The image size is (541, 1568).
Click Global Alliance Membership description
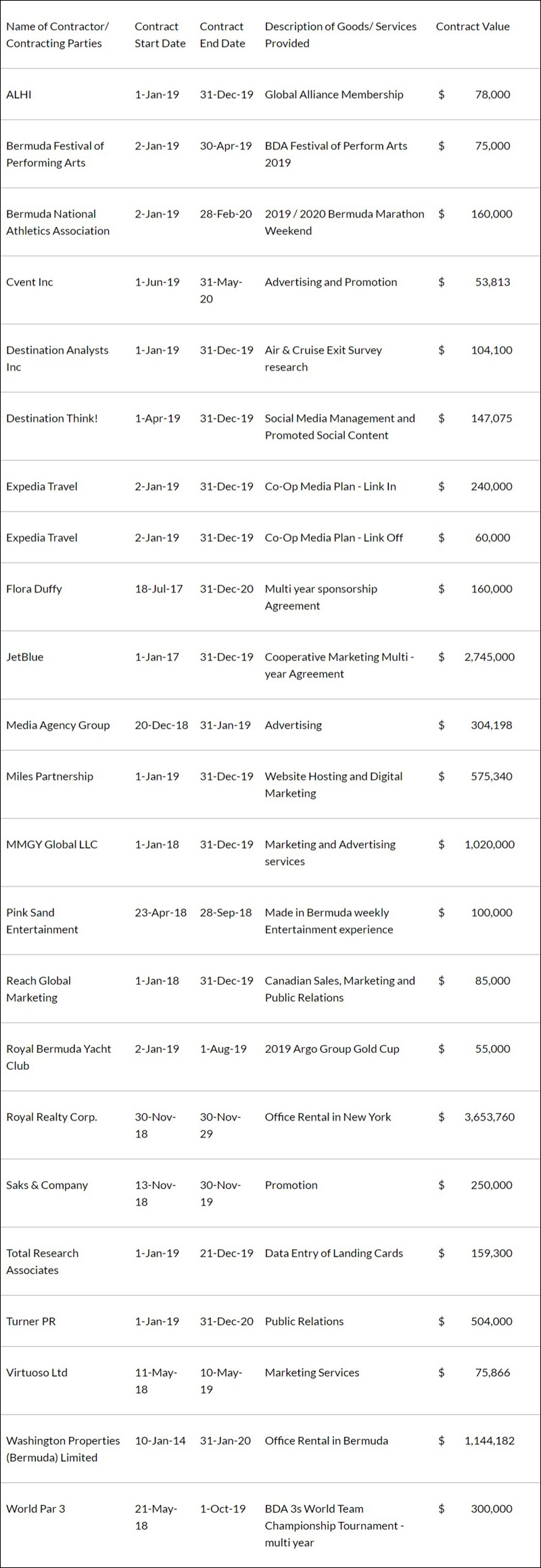[333, 95]
